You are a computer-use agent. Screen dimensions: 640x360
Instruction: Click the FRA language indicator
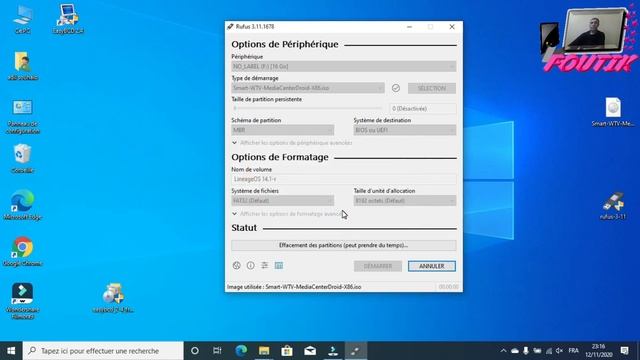tap(573, 351)
